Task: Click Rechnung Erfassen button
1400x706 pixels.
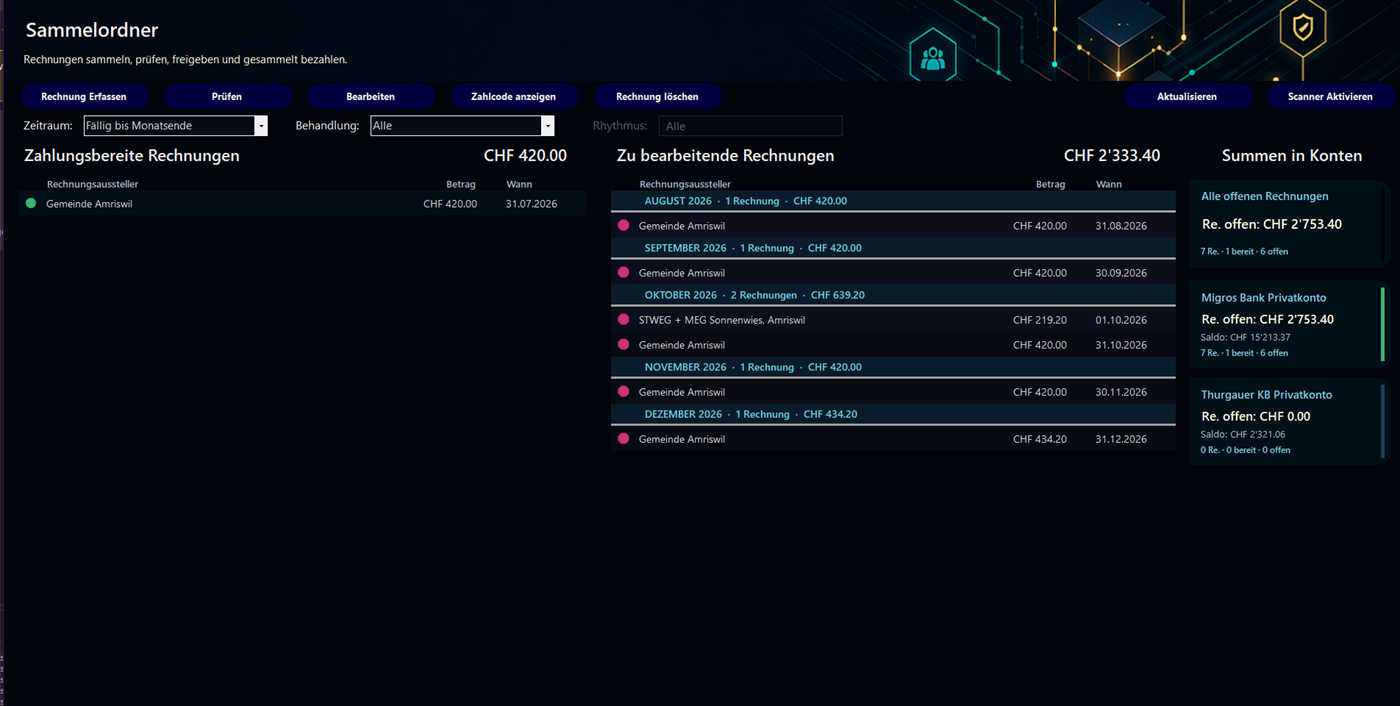Action: tap(84, 97)
